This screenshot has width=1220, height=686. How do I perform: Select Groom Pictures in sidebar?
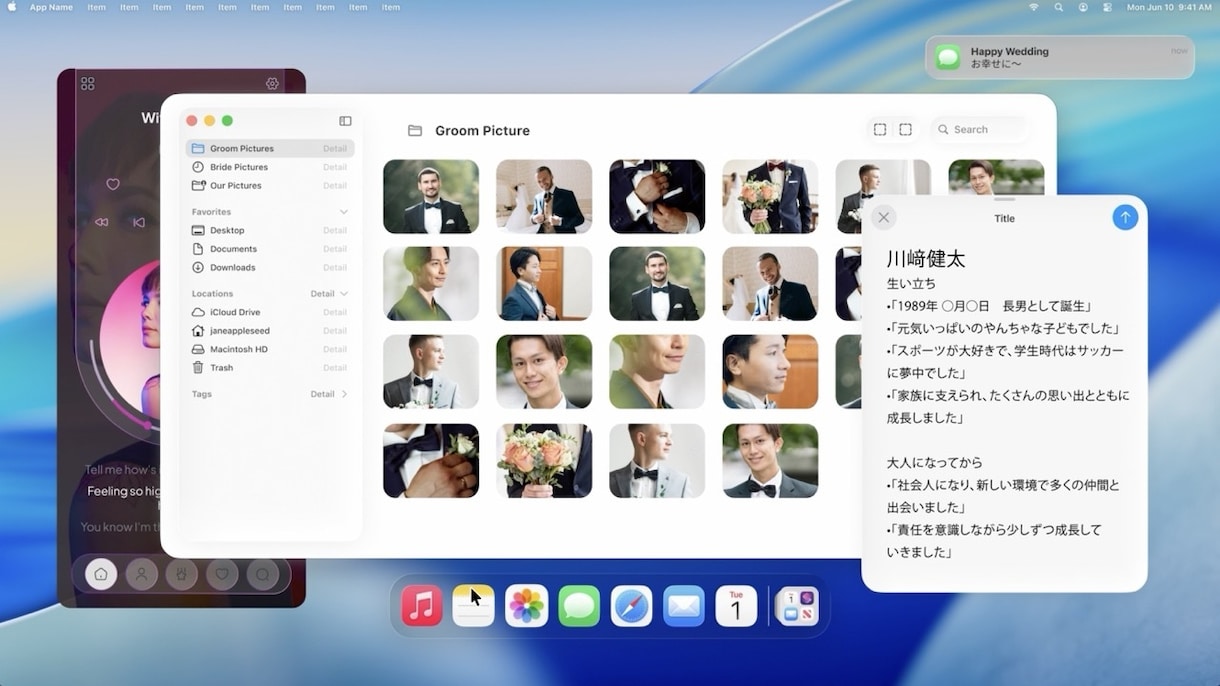coord(270,148)
